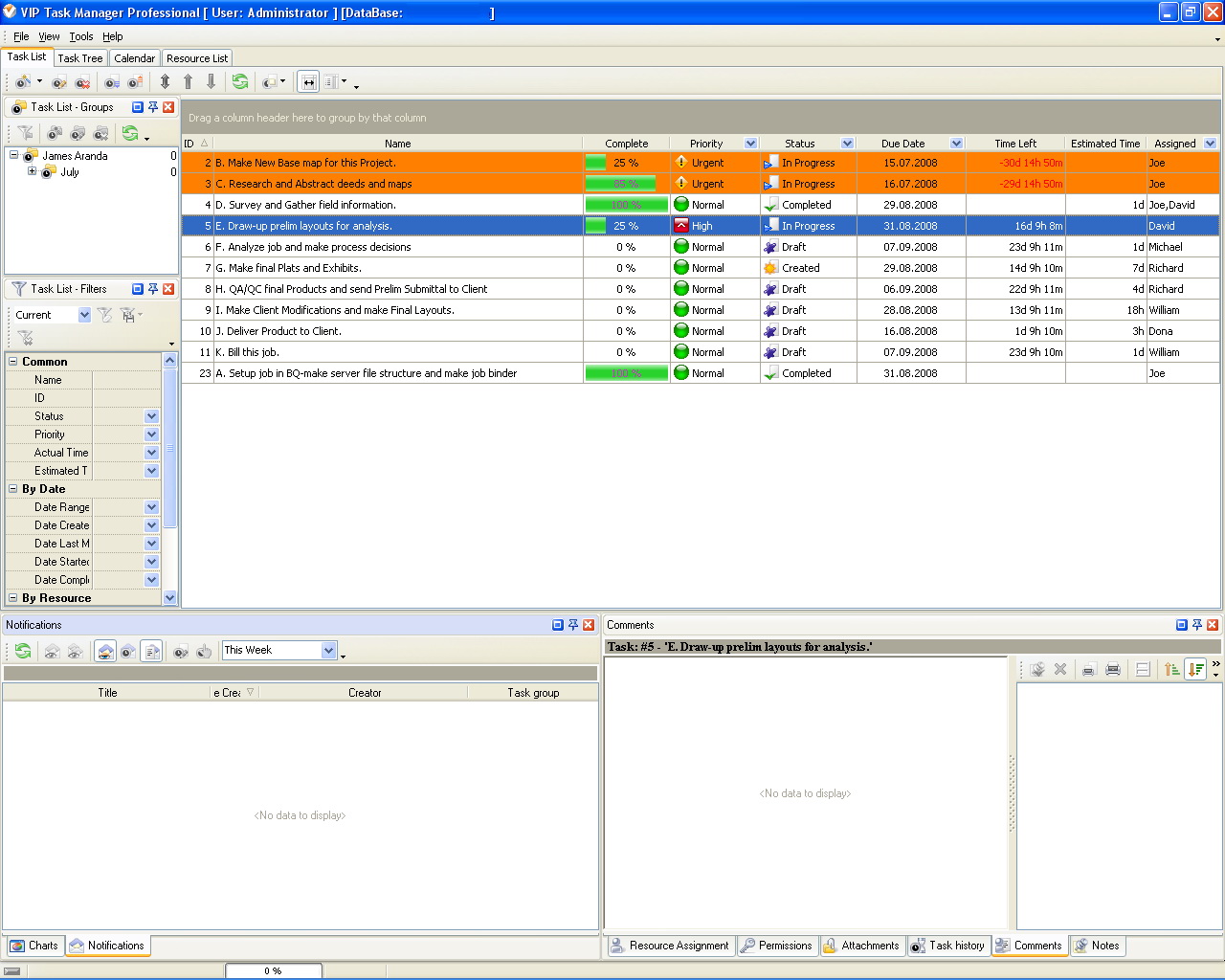Click the hand pointer icon in Notifications toolbar
Screen dimensions: 1225x980
click(x=204, y=651)
